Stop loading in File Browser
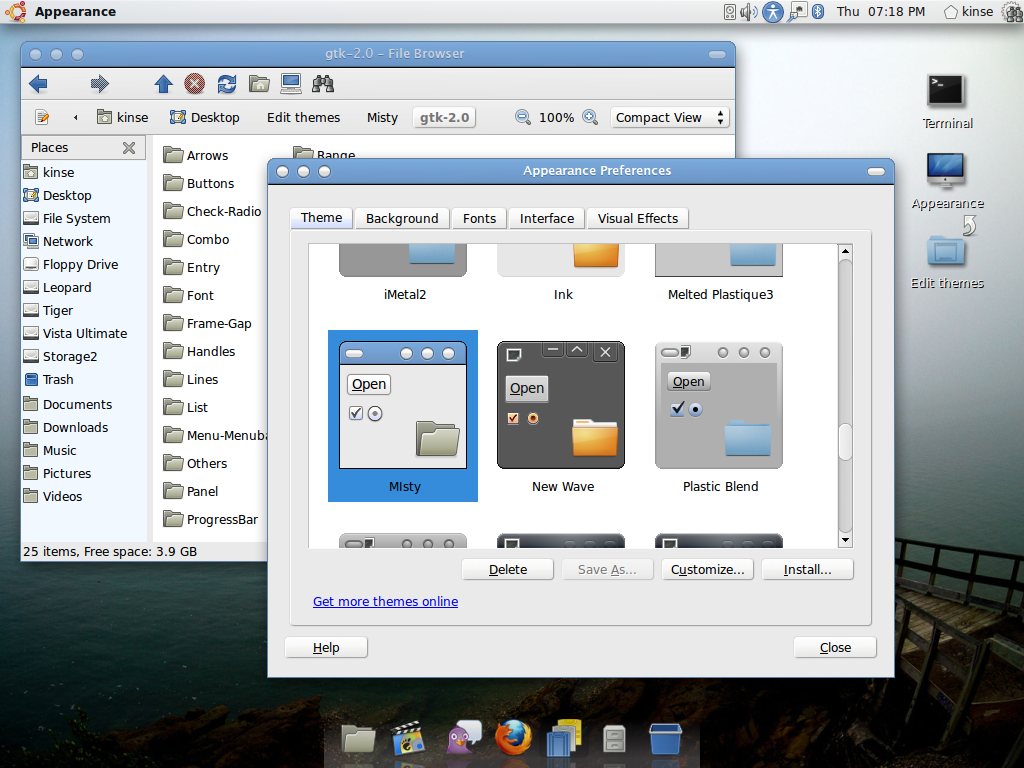The height and width of the screenshot is (768, 1024). point(195,84)
